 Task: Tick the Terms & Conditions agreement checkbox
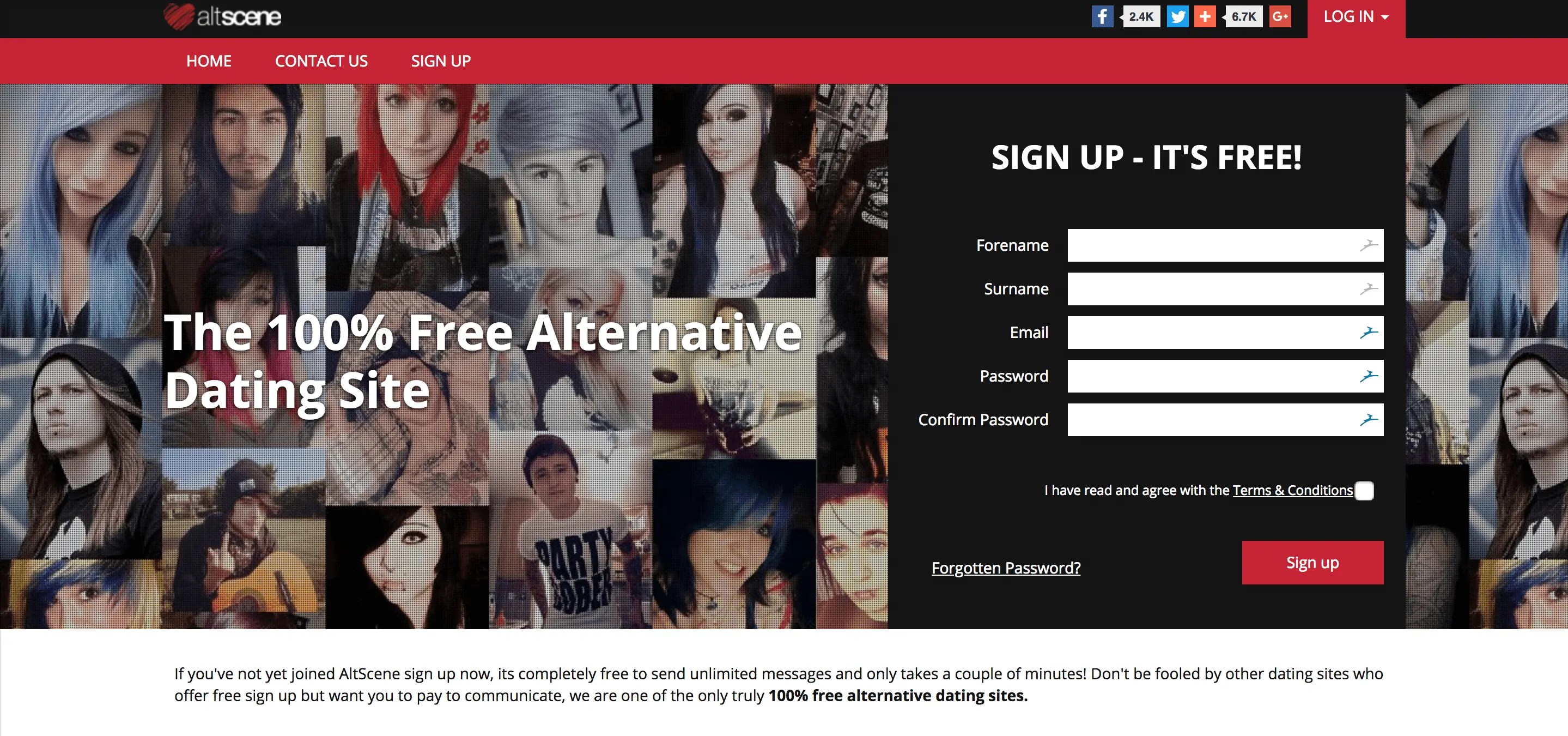1364,491
